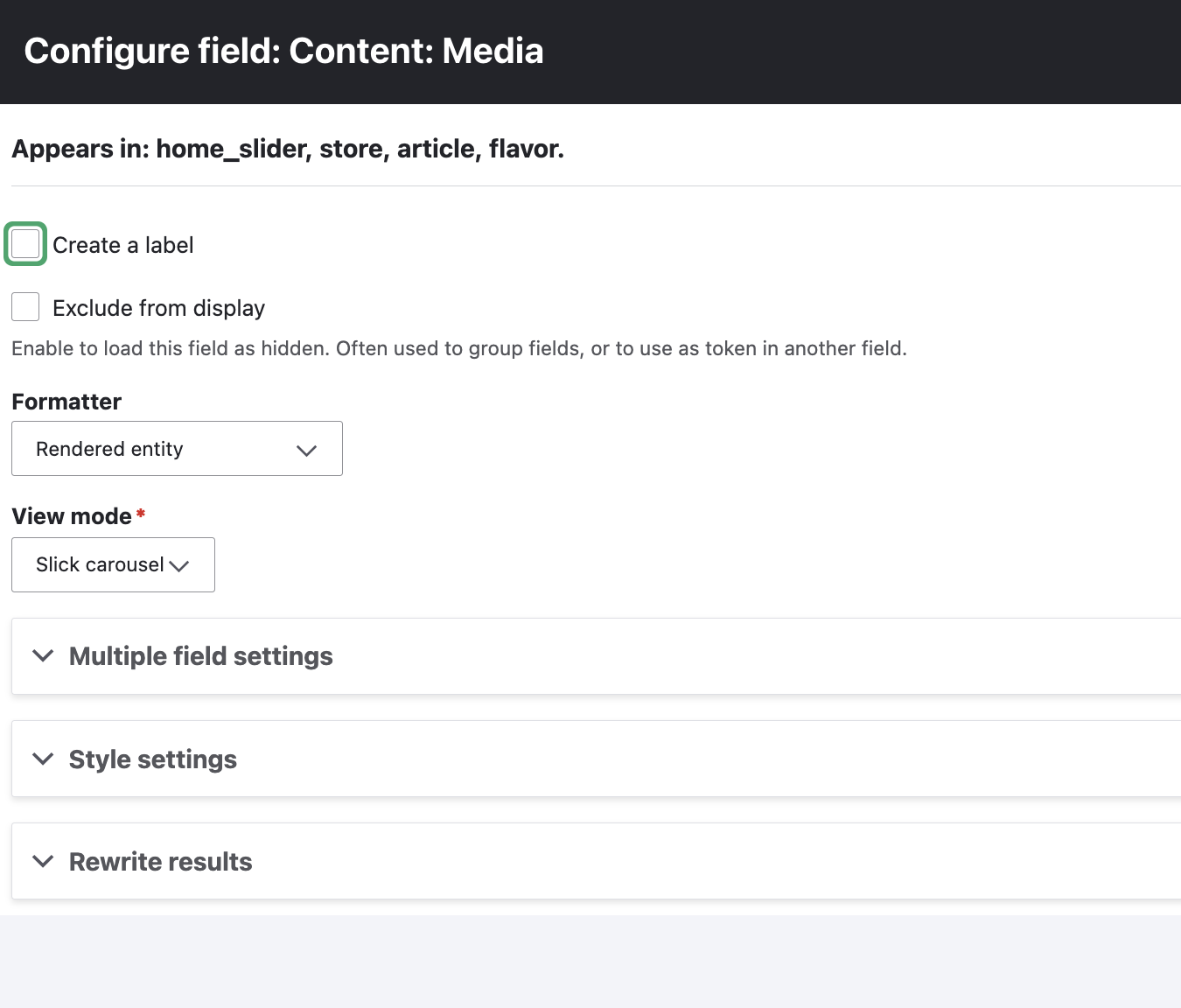
Task: Click the red required asterisk by View mode
Action: (x=141, y=514)
